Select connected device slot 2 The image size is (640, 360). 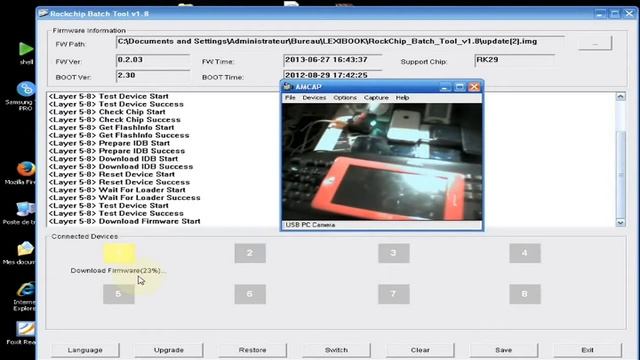(250, 253)
